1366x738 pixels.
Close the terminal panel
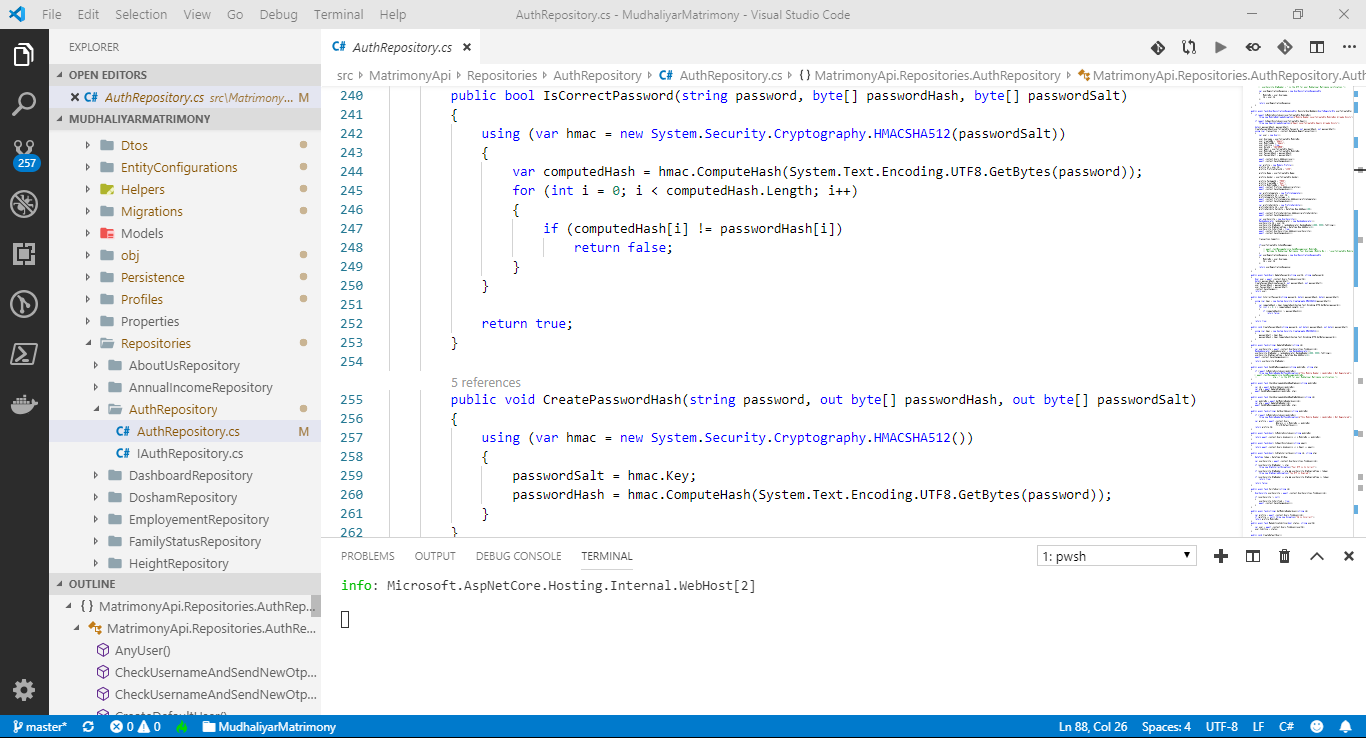[x=1349, y=556]
